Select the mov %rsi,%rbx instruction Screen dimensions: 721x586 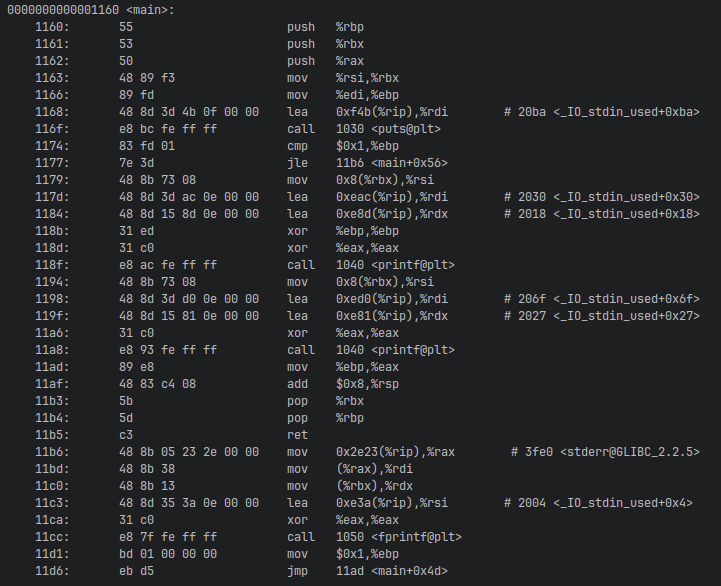click(343, 78)
